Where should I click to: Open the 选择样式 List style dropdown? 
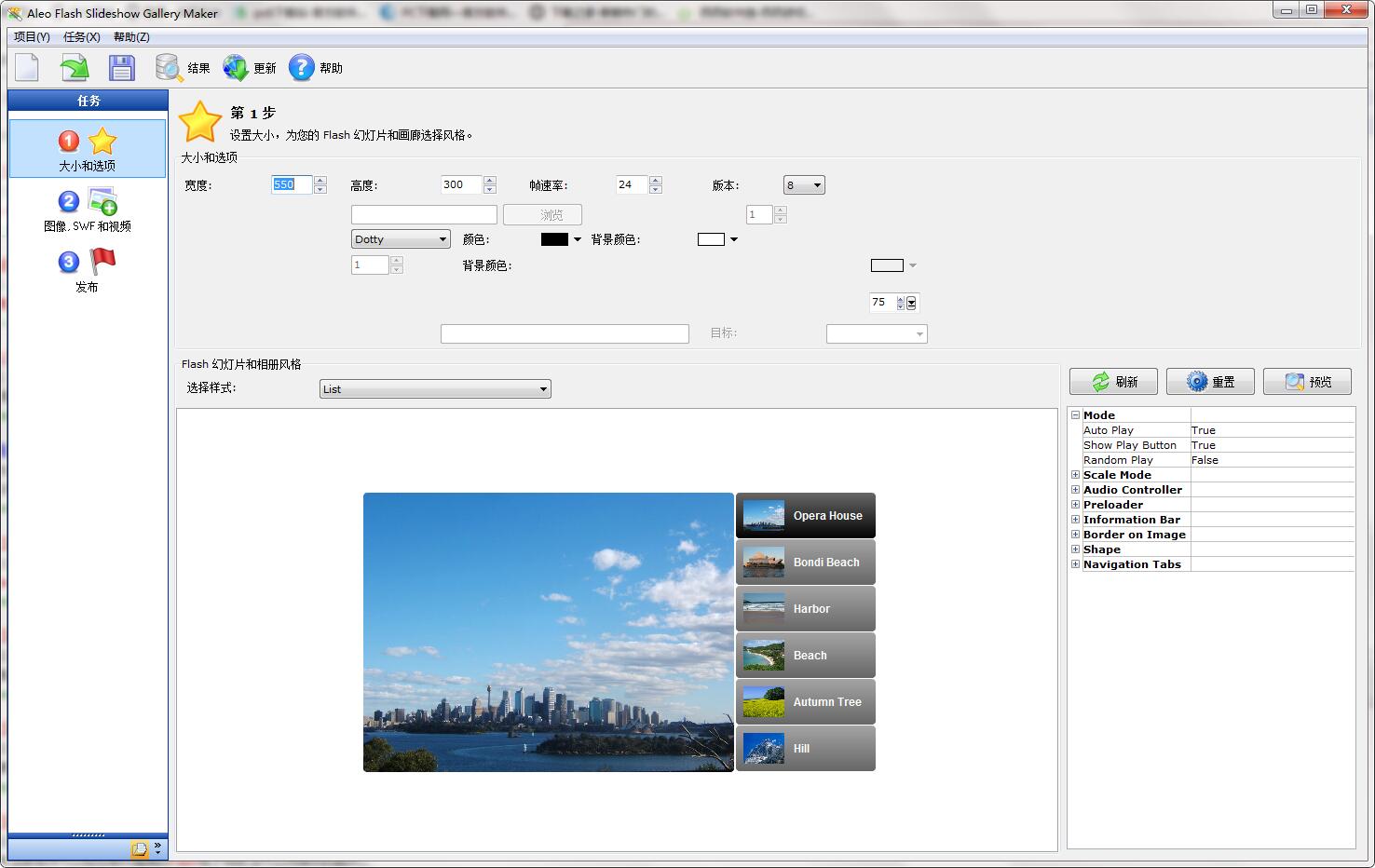coord(435,389)
